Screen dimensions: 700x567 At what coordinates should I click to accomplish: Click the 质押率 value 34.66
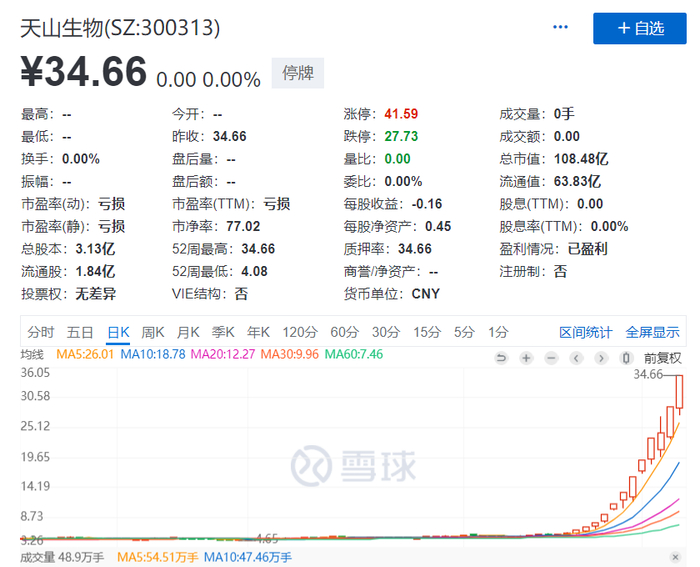point(415,249)
